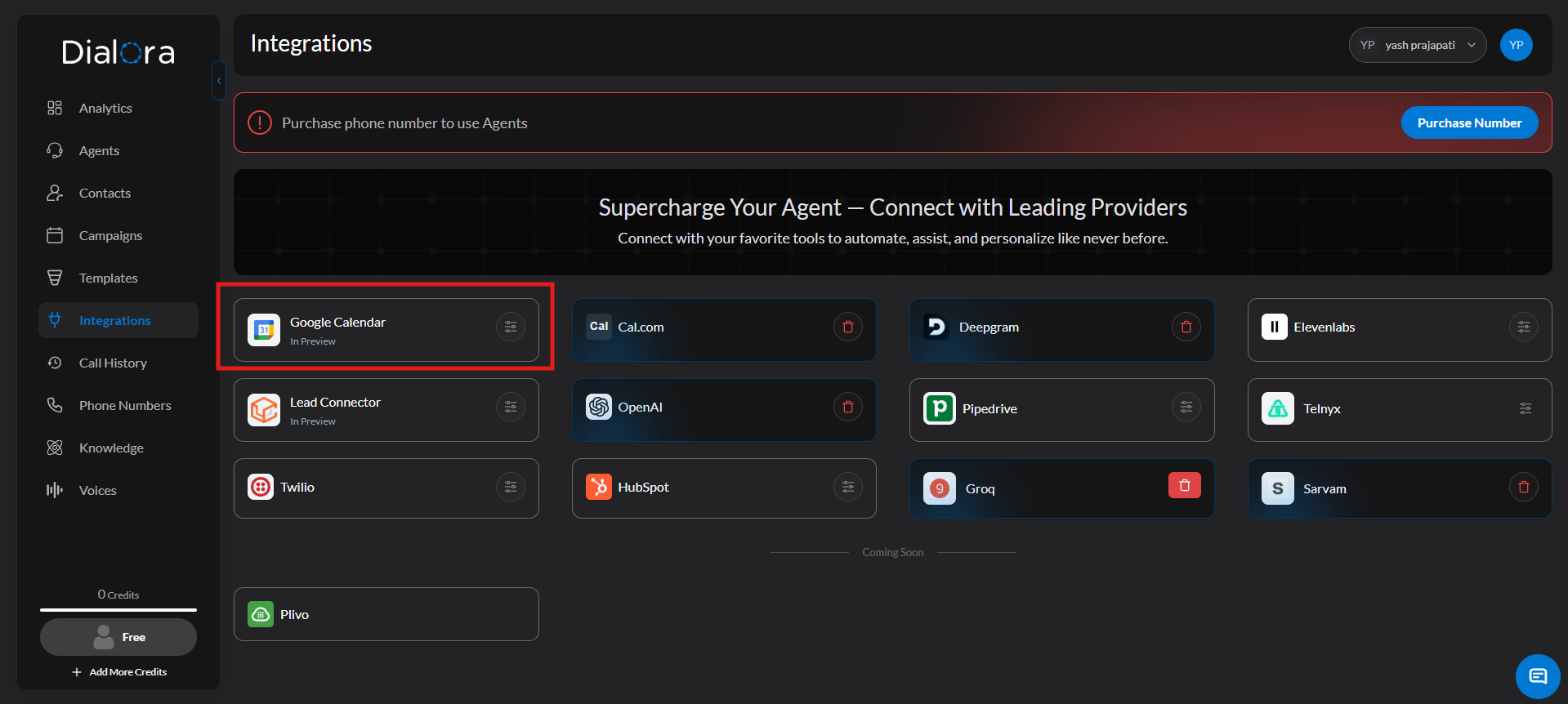This screenshot has height=704, width=1568.
Task: Open the Call History page
Action: pyautogui.click(x=113, y=363)
